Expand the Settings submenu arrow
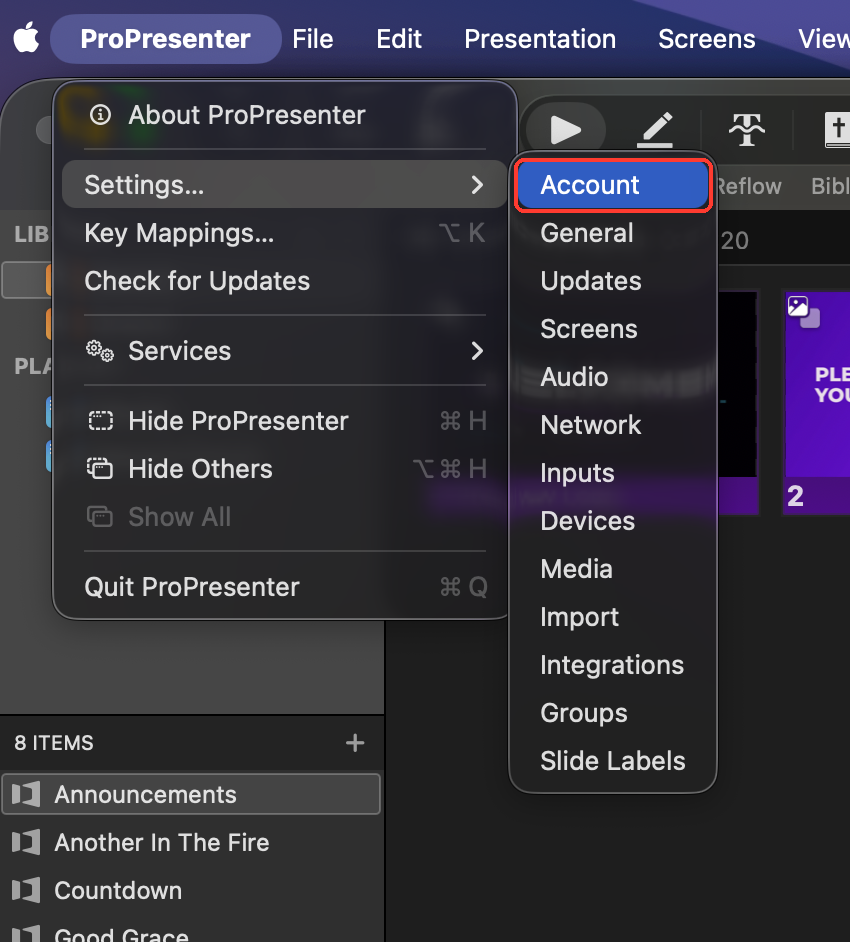This screenshot has width=850, height=942. point(477,184)
